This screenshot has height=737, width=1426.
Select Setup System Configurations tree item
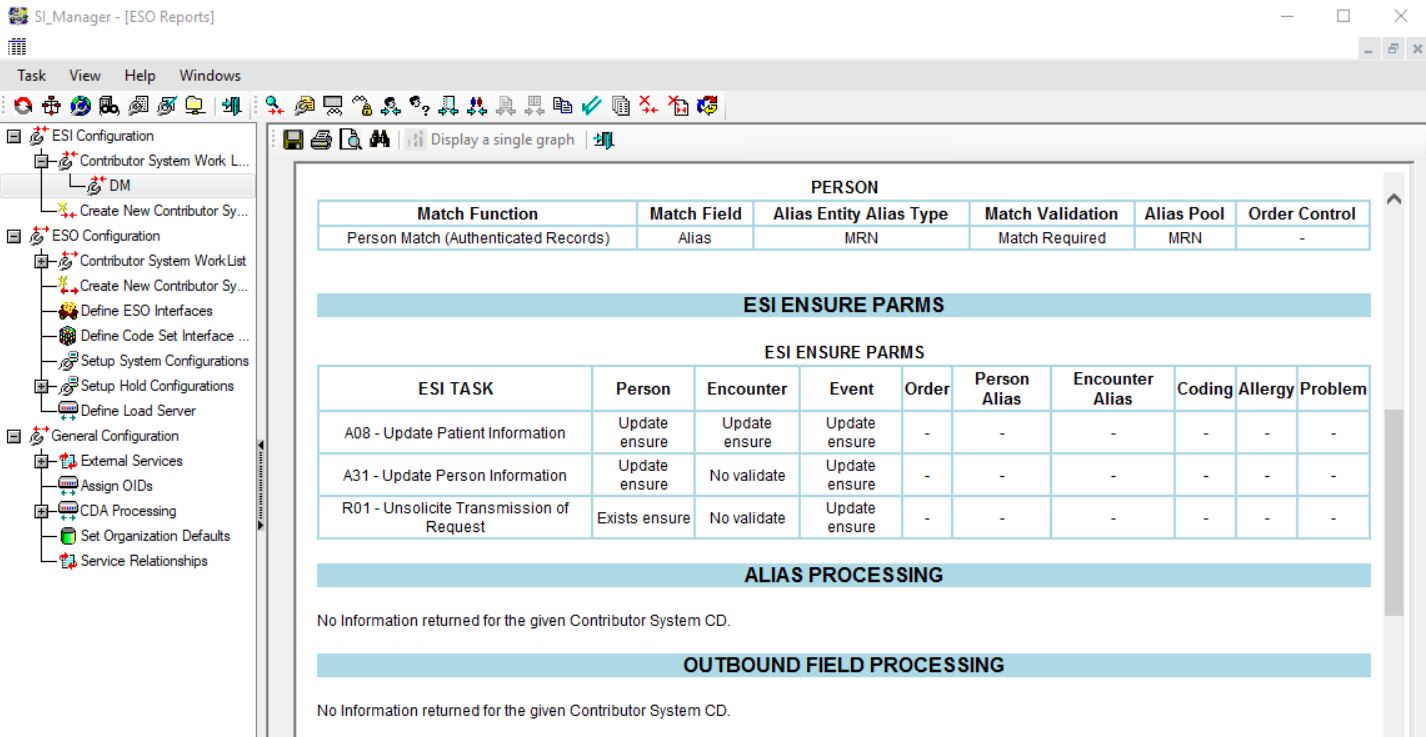point(165,361)
